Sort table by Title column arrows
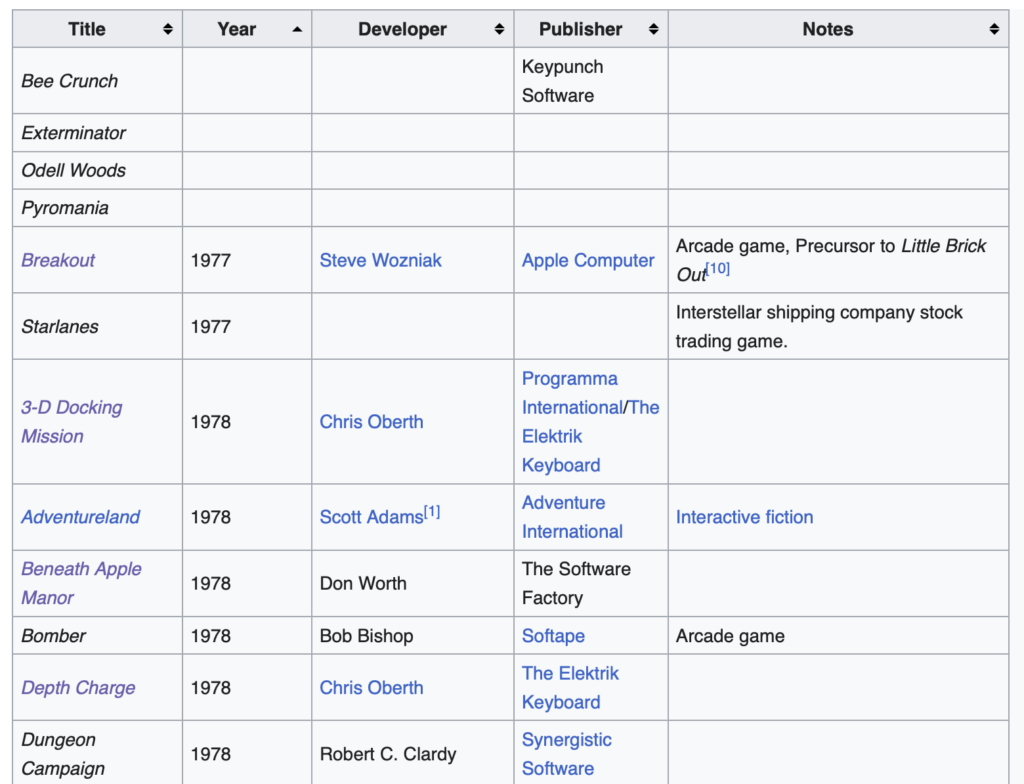The width and height of the screenshot is (1024, 784). (x=168, y=29)
